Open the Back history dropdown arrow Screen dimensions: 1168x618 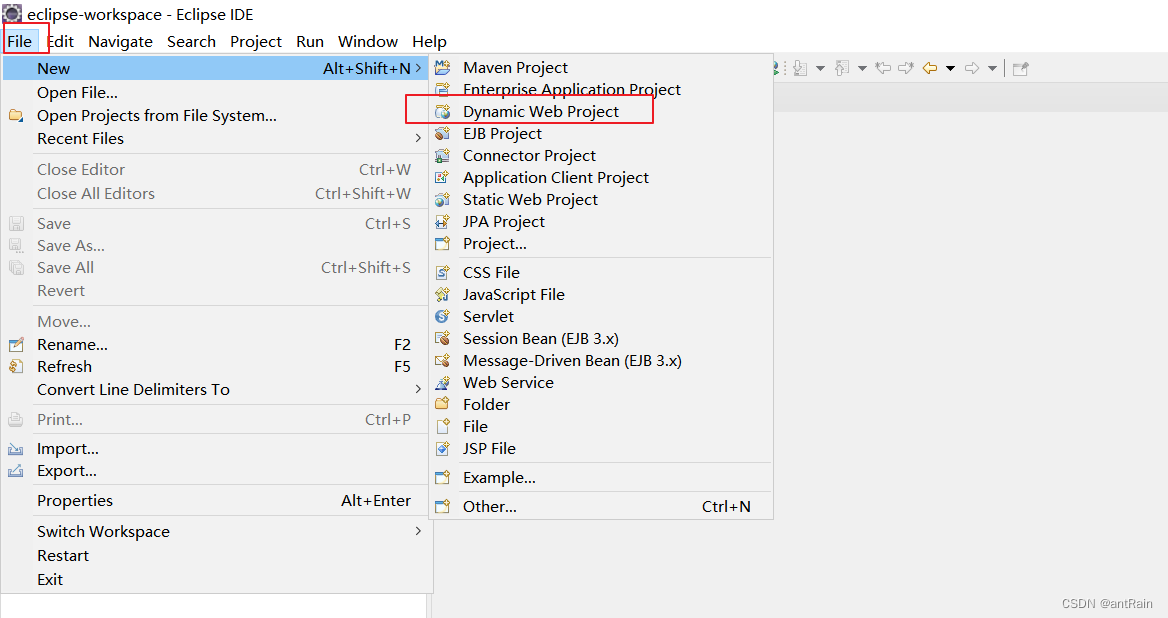pyautogui.click(x=950, y=68)
